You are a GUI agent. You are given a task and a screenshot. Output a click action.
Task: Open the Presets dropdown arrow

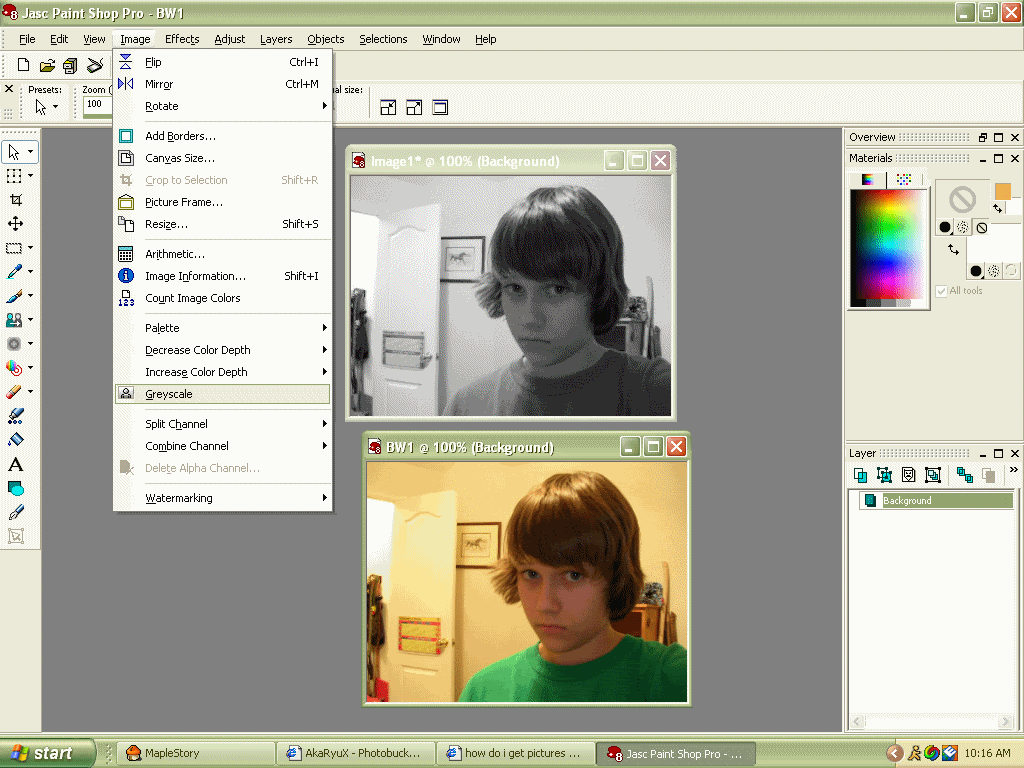tap(56, 106)
